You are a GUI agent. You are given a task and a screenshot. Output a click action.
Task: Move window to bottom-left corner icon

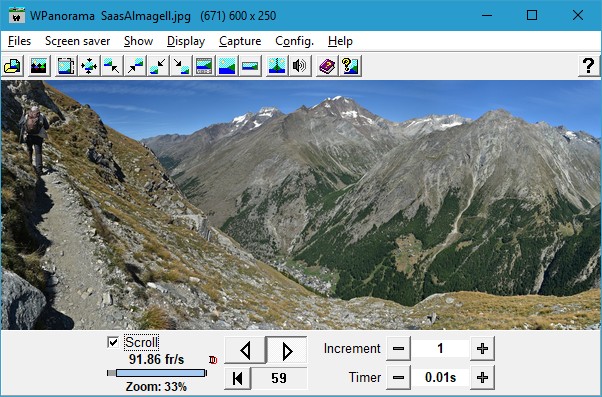(158, 66)
